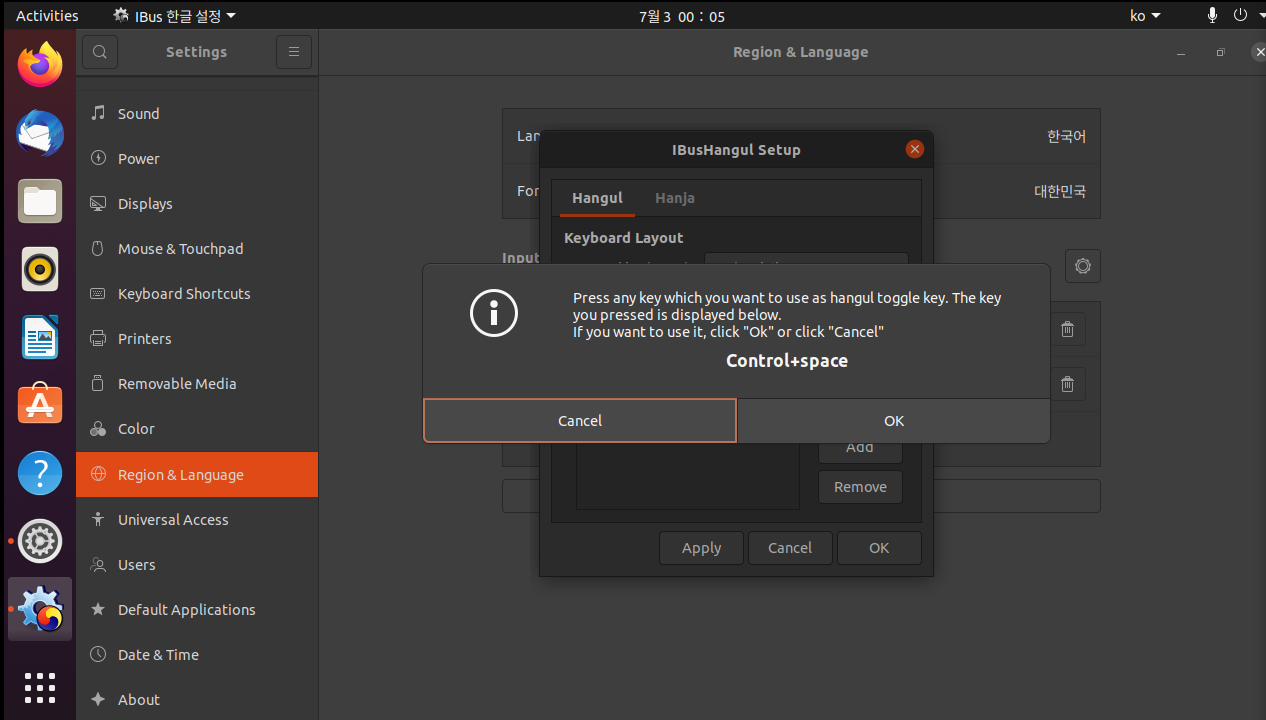Click the bottom OK in IBusHangul Setup
This screenshot has height=720, width=1266.
point(879,548)
